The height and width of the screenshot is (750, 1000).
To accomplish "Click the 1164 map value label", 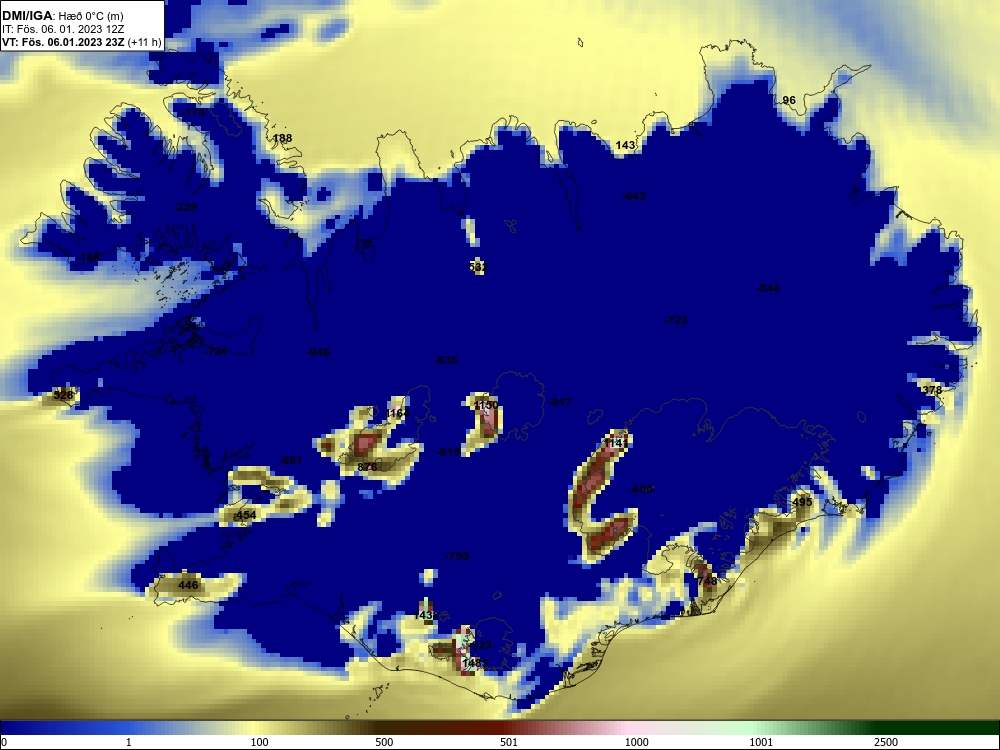I will click(397, 413).
